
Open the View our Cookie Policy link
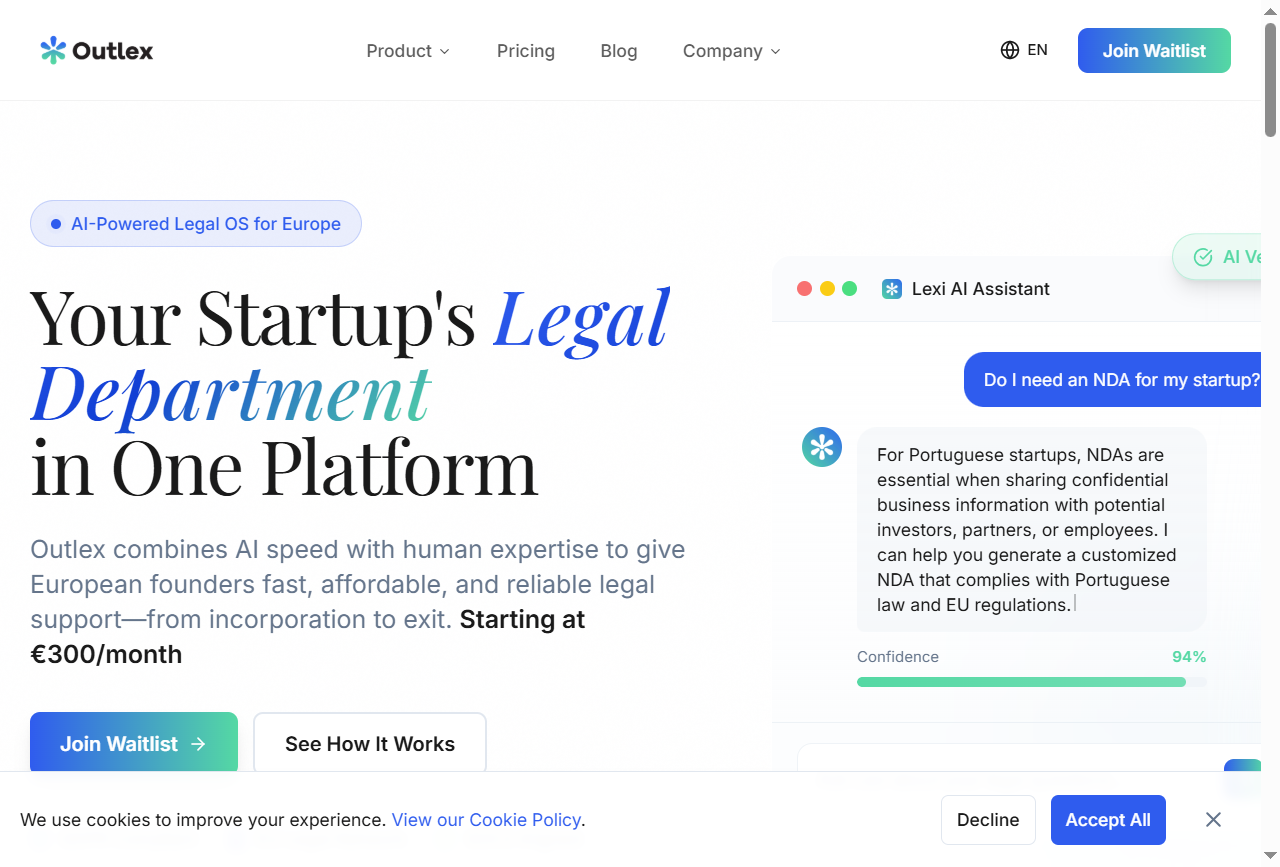(486, 820)
